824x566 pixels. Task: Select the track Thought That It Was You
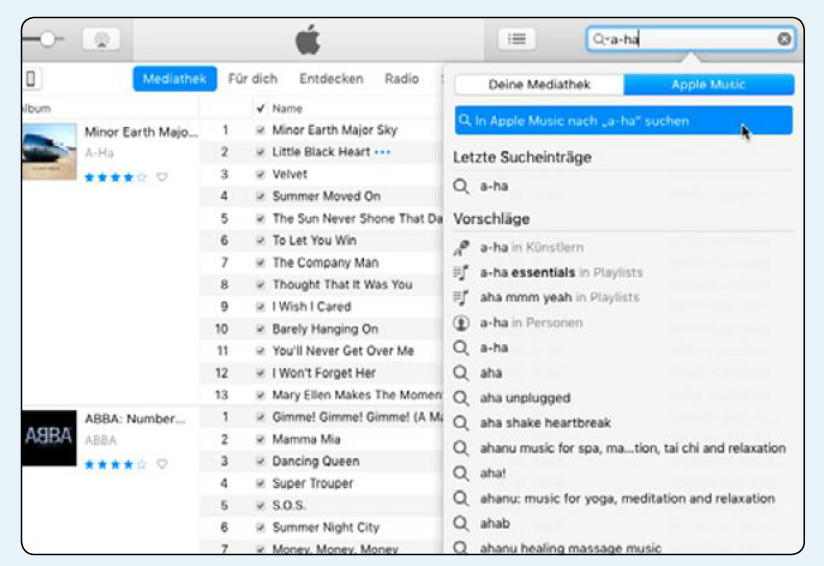click(342, 285)
